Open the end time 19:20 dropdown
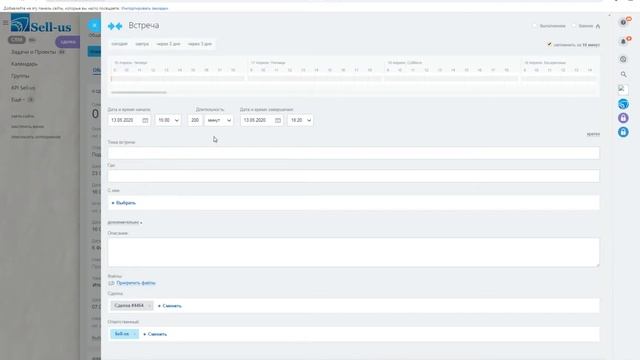This screenshot has height=360, width=640. 300,120
